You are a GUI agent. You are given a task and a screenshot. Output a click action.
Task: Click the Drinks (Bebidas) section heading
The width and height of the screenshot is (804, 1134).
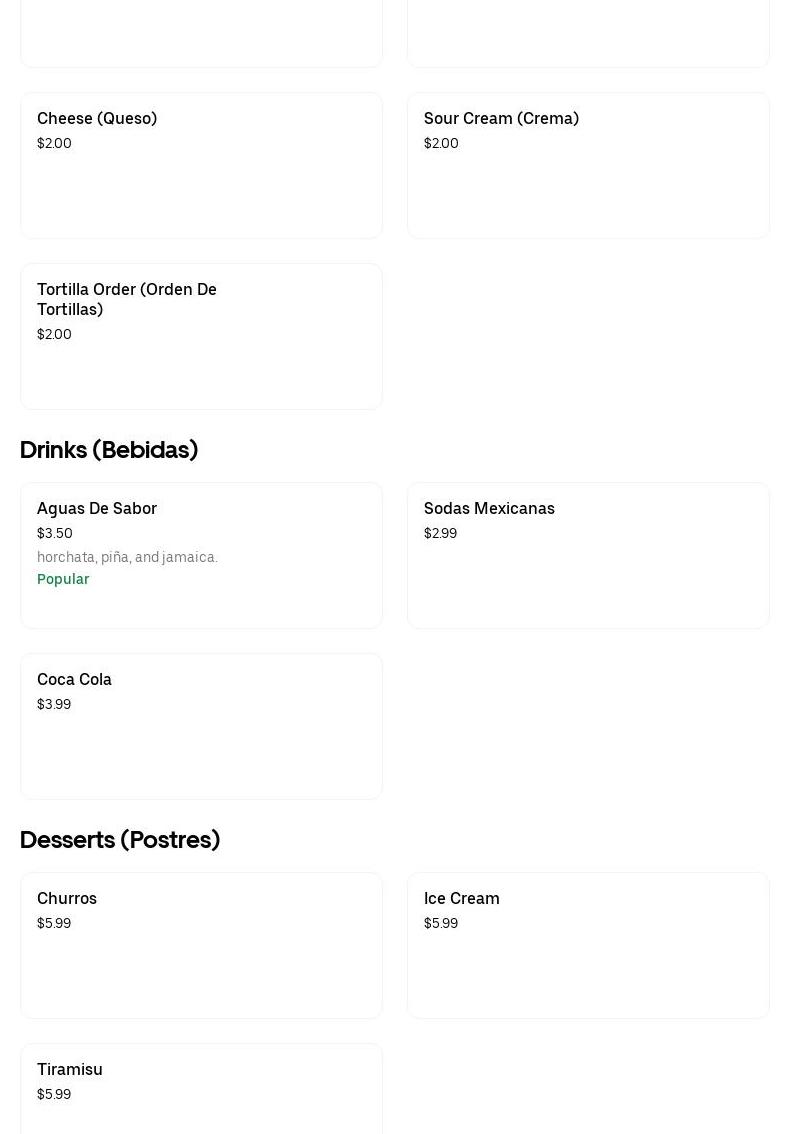(109, 450)
